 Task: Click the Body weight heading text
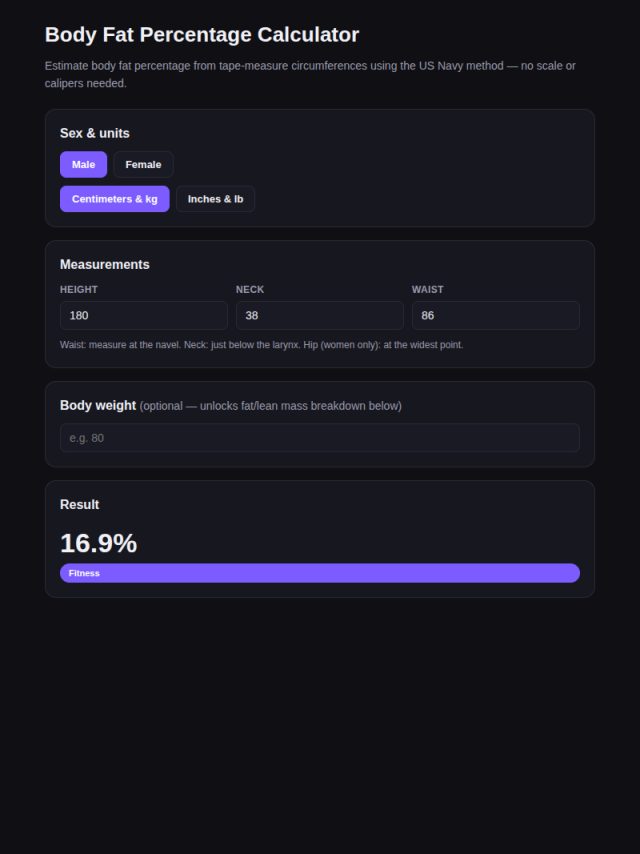click(98, 406)
